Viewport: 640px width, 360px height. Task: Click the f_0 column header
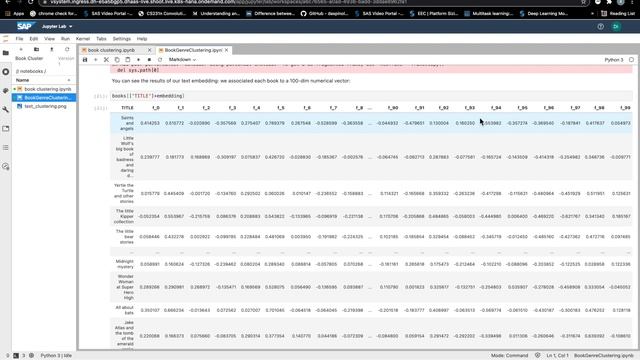[x=156, y=108]
